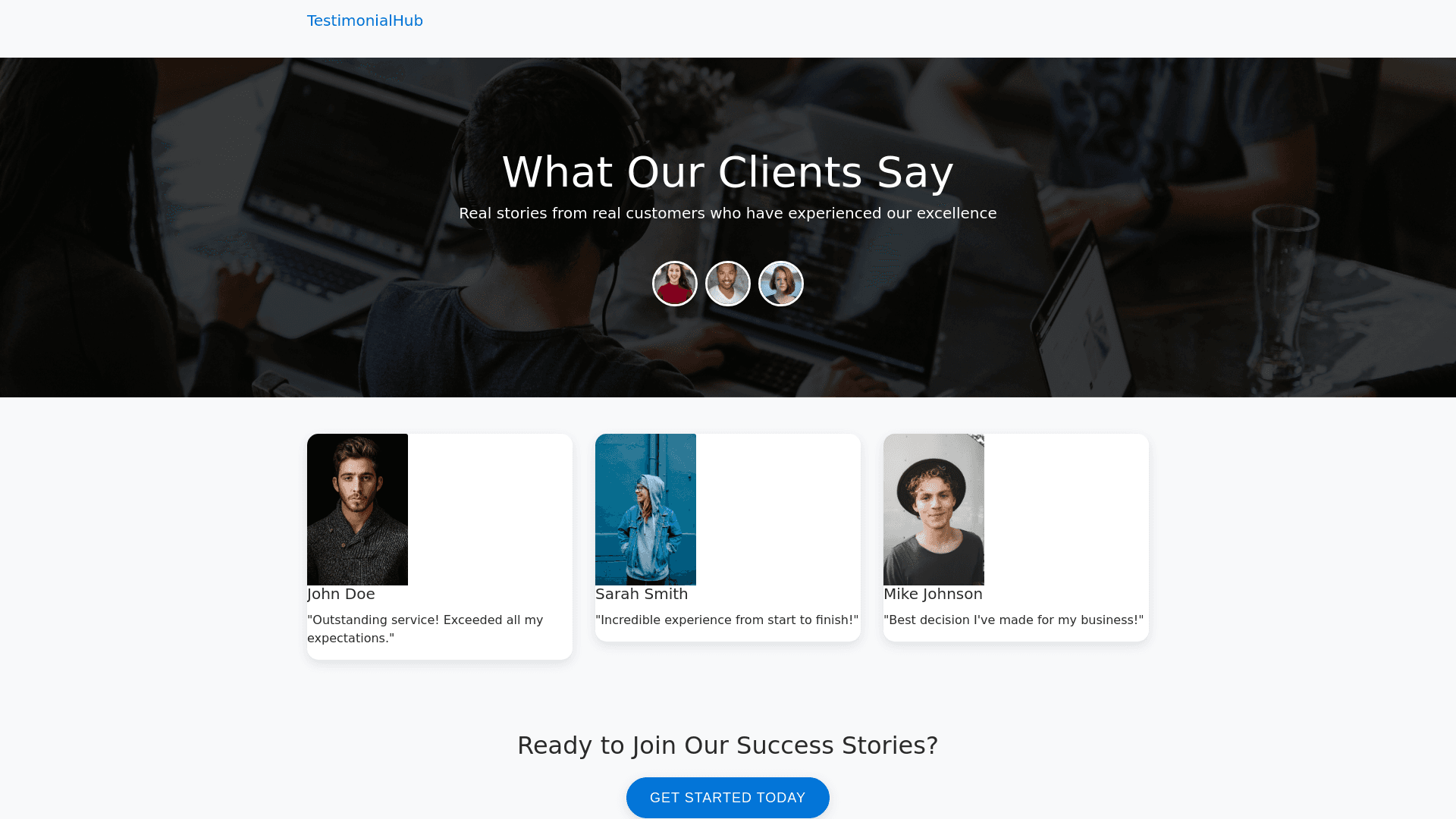
Task: Open the TestimonialHub brand link
Action: [365, 20]
